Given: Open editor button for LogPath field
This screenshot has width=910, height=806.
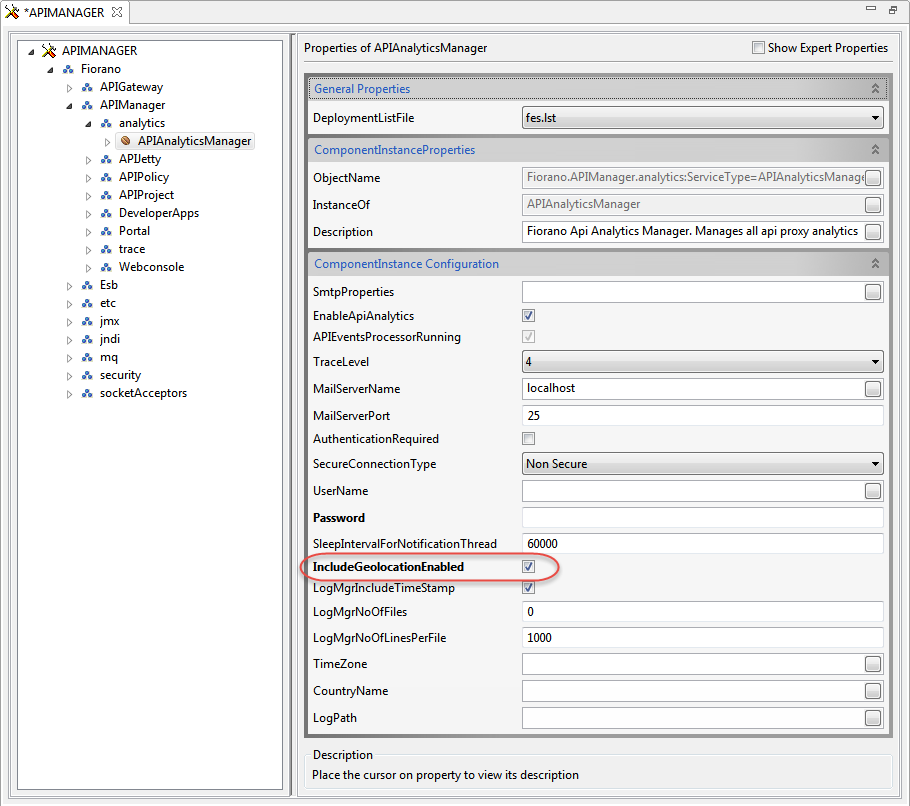Looking at the screenshot, I should point(873,718).
